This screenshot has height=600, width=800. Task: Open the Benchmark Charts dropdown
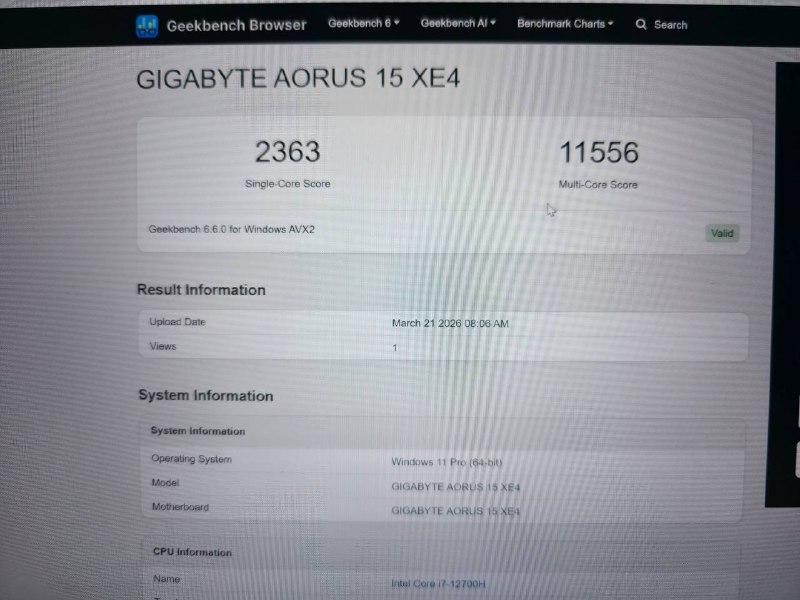coord(565,24)
